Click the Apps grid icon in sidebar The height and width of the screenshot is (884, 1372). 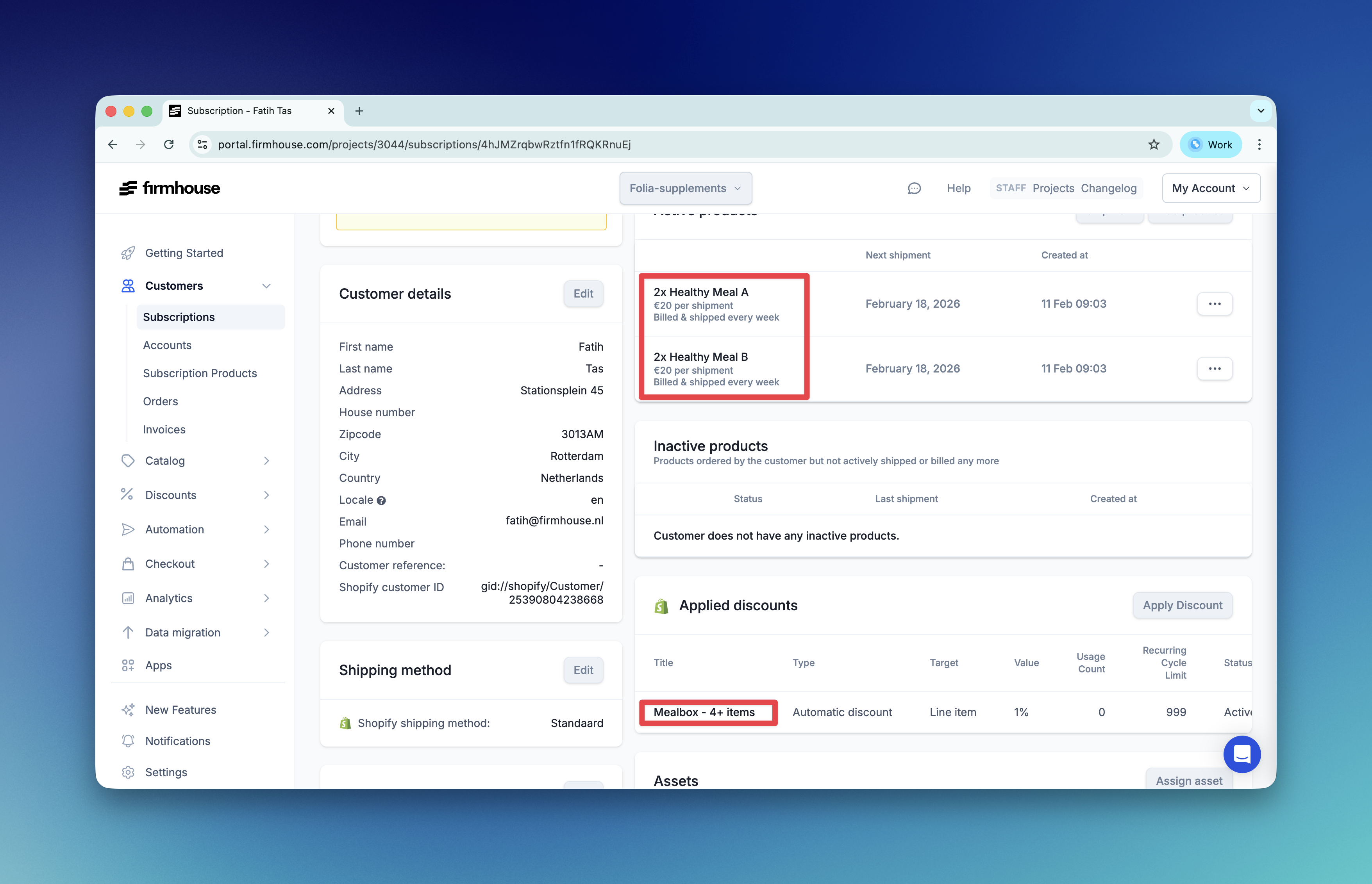pos(128,665)
